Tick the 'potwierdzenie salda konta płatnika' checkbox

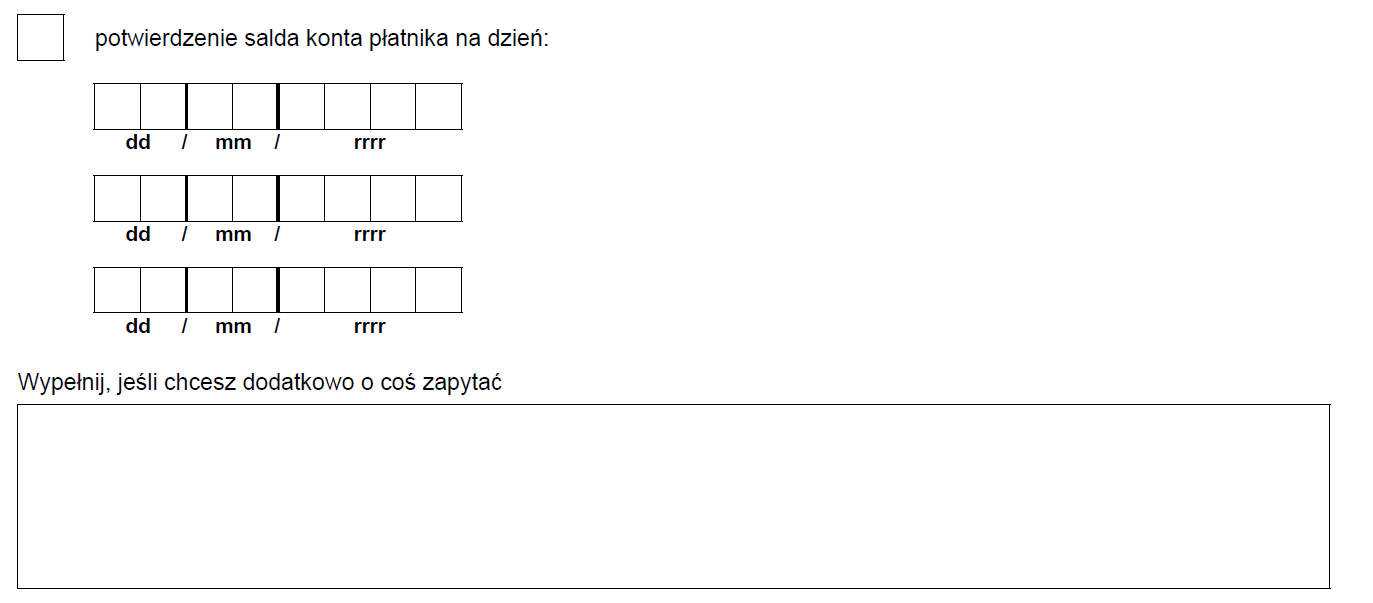click(41, 38)
